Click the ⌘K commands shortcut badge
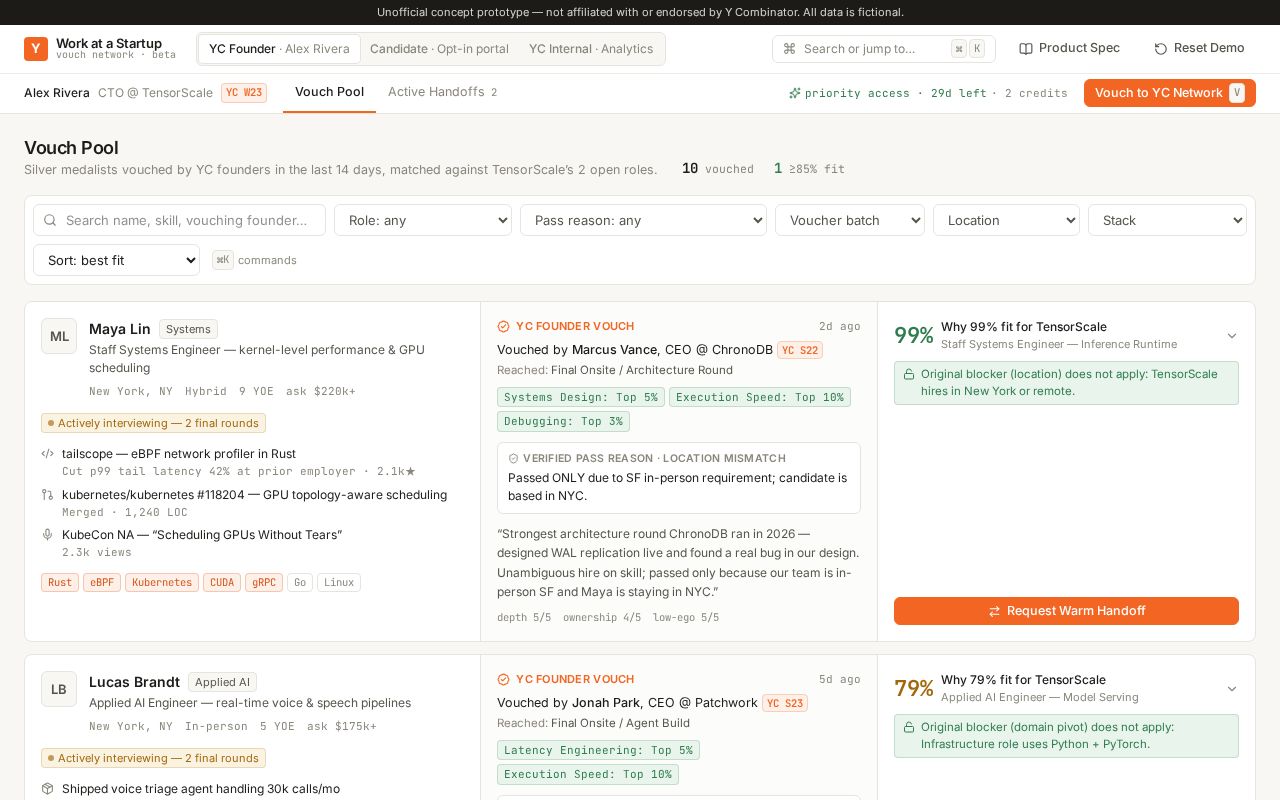Image resolution: width=1280 pixels, height=800 pixels. click(x=222, y=260)
